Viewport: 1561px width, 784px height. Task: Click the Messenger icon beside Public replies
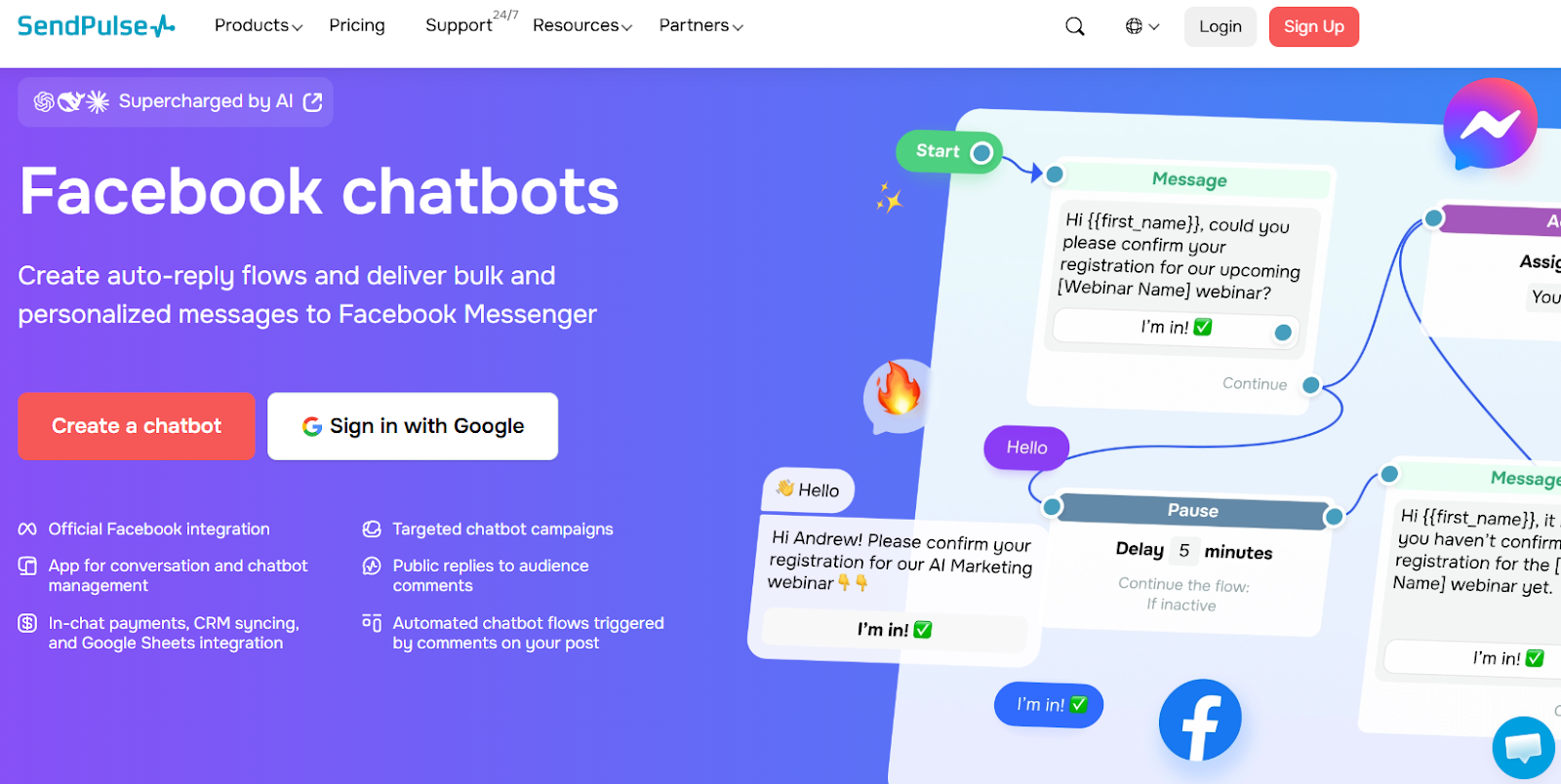coord(372,566)
